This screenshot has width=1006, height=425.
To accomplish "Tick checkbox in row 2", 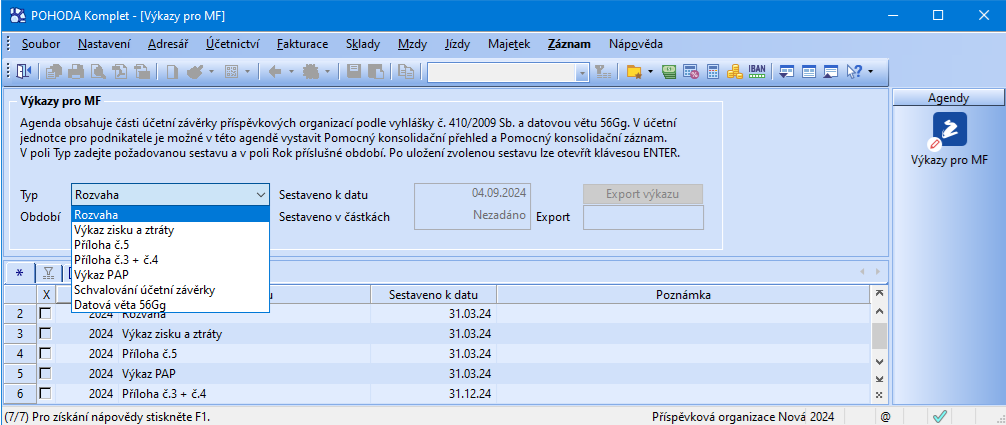I will (46, 314).
